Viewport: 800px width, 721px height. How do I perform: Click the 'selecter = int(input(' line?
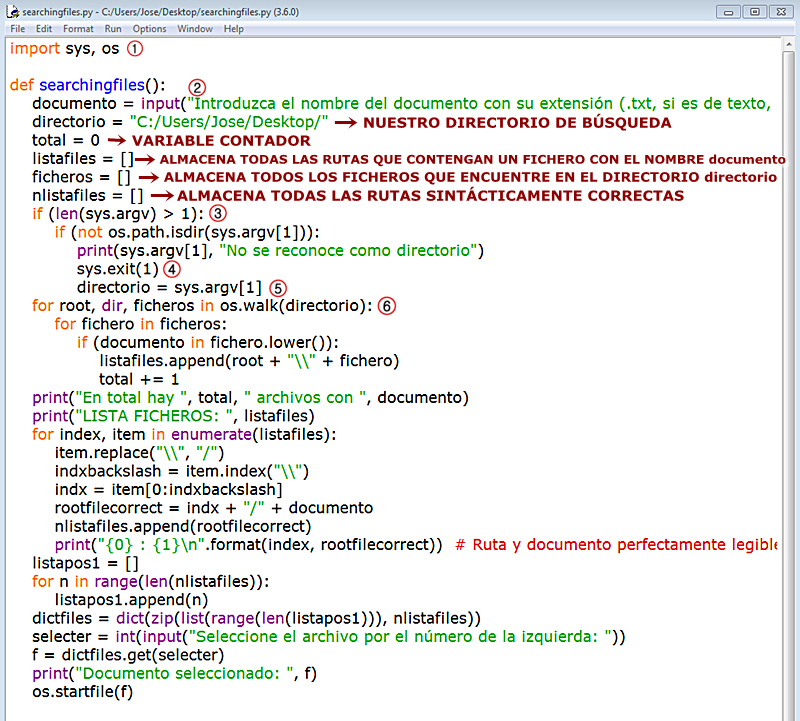[x=329, y=636]
